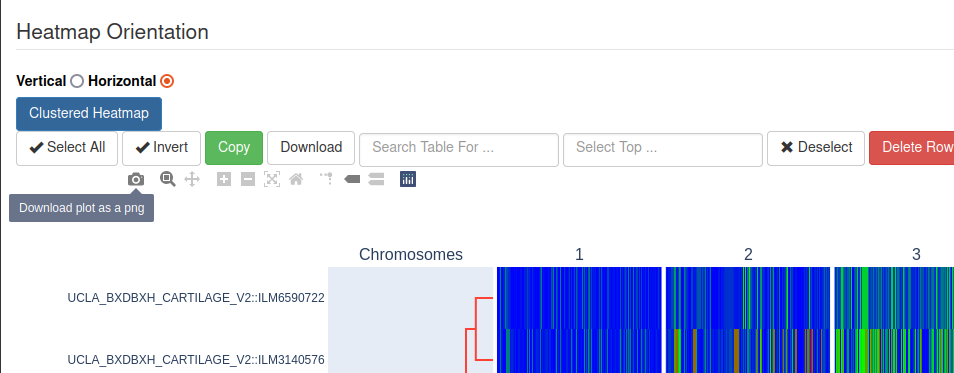This screenshot has width=954, height=373.
Task: Open the Plotly logo link icon
Action: click(408, 179)
